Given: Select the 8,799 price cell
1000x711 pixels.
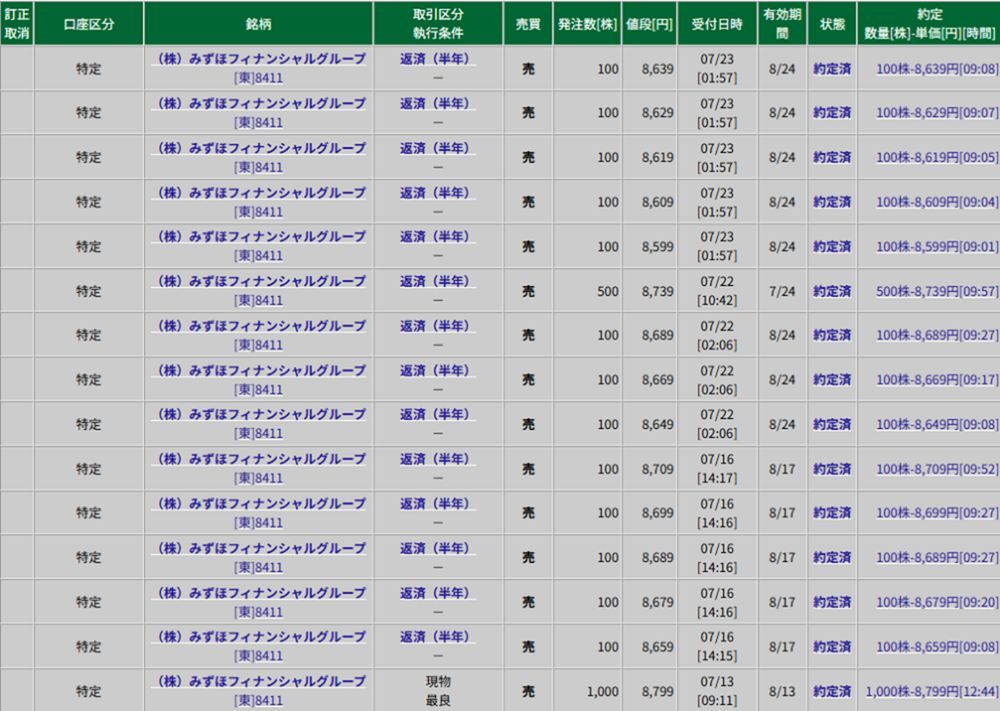Looking at the screenshot, I should [x=649, y=691].
